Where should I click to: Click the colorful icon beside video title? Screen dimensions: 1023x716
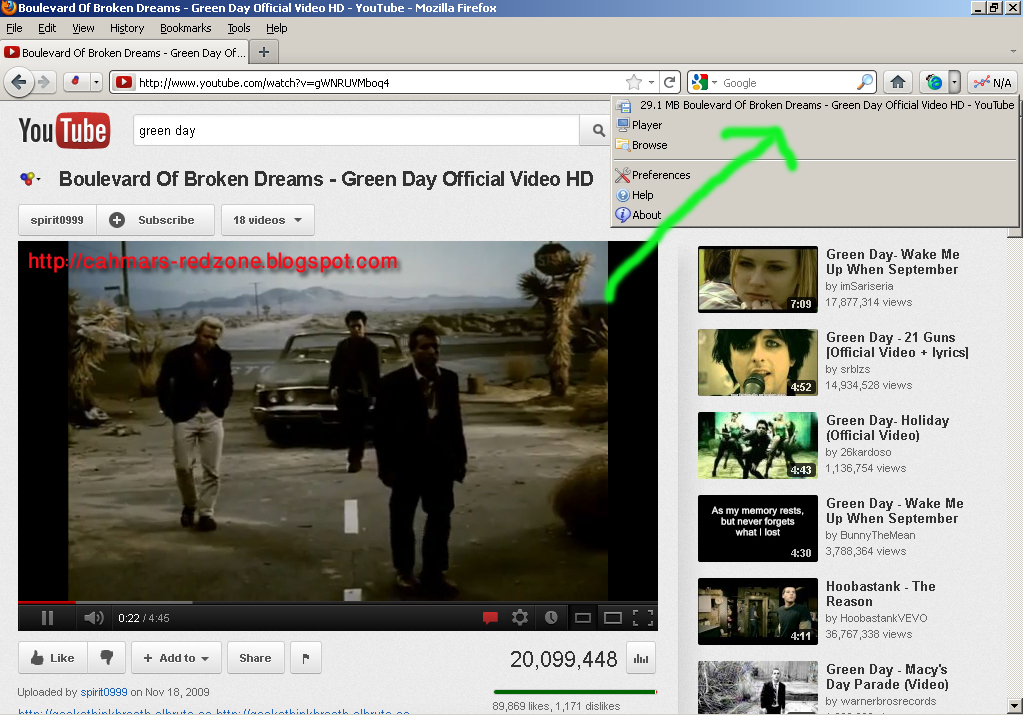pos(28,178)
